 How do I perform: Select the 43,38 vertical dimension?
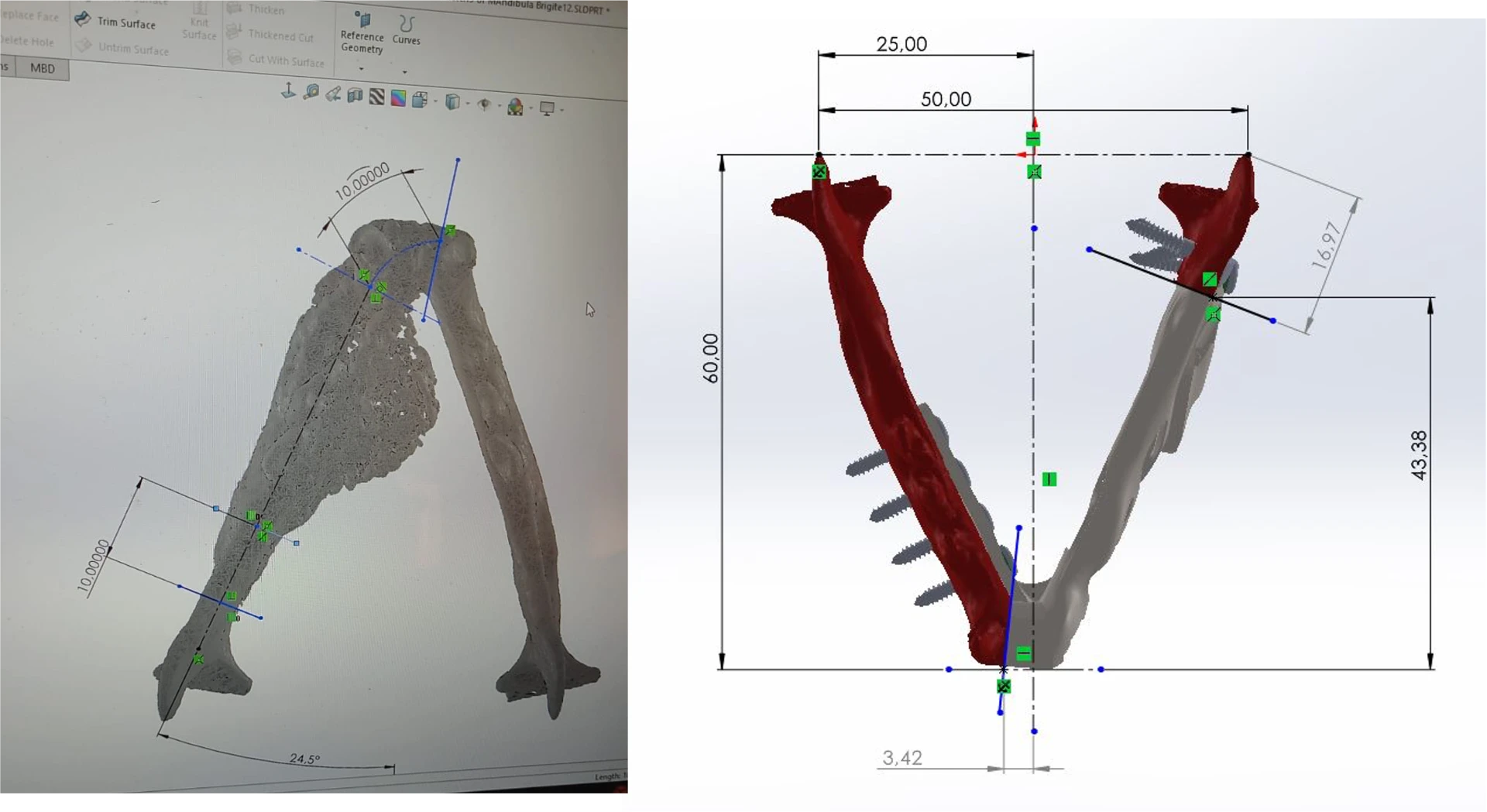click(x=1419, y=455)
